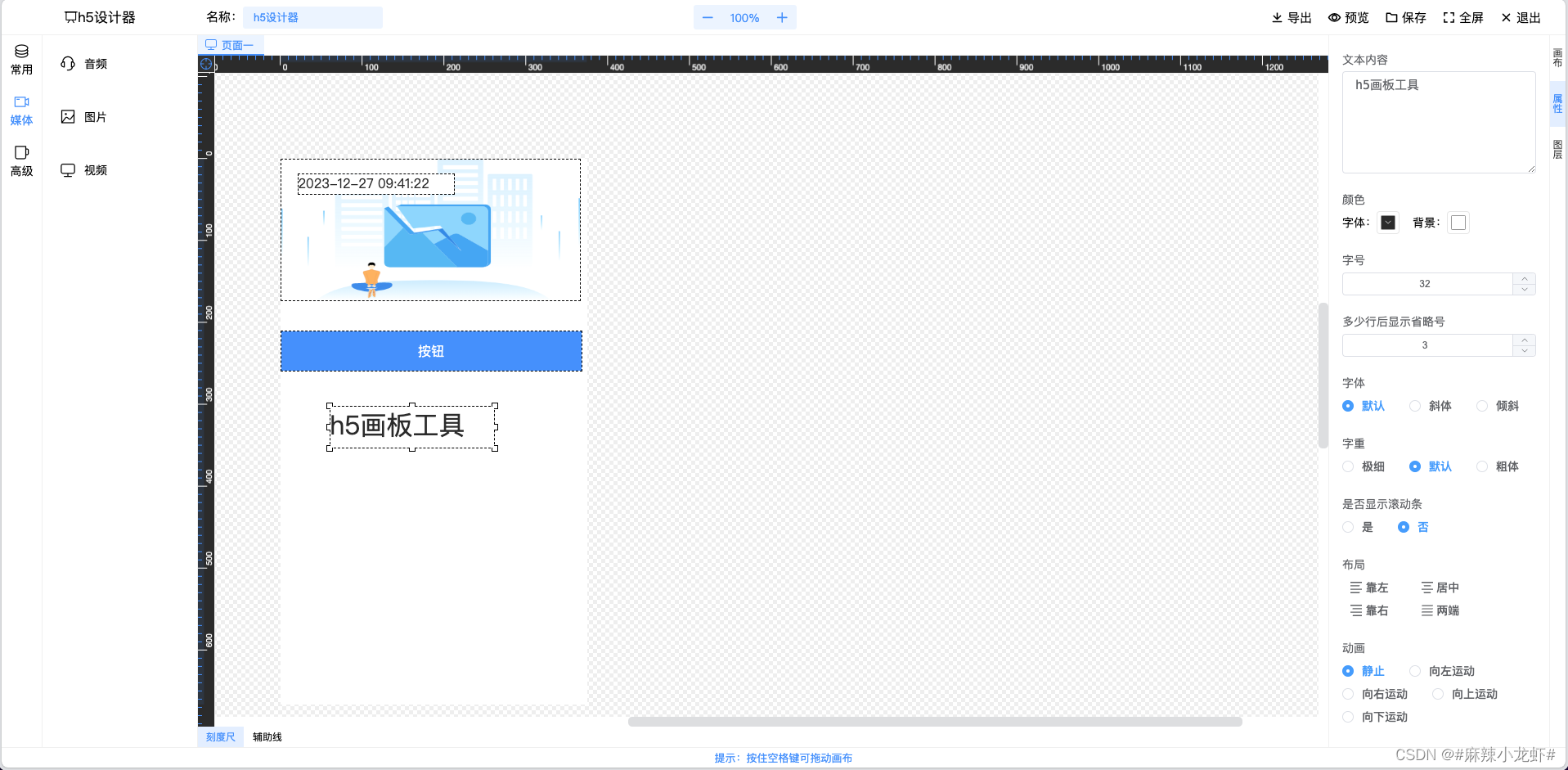Select 向上运动 move-up animation
The height and width of the screenshot is (770, 1568).
pyautogui.click(x=1465, y=694)
